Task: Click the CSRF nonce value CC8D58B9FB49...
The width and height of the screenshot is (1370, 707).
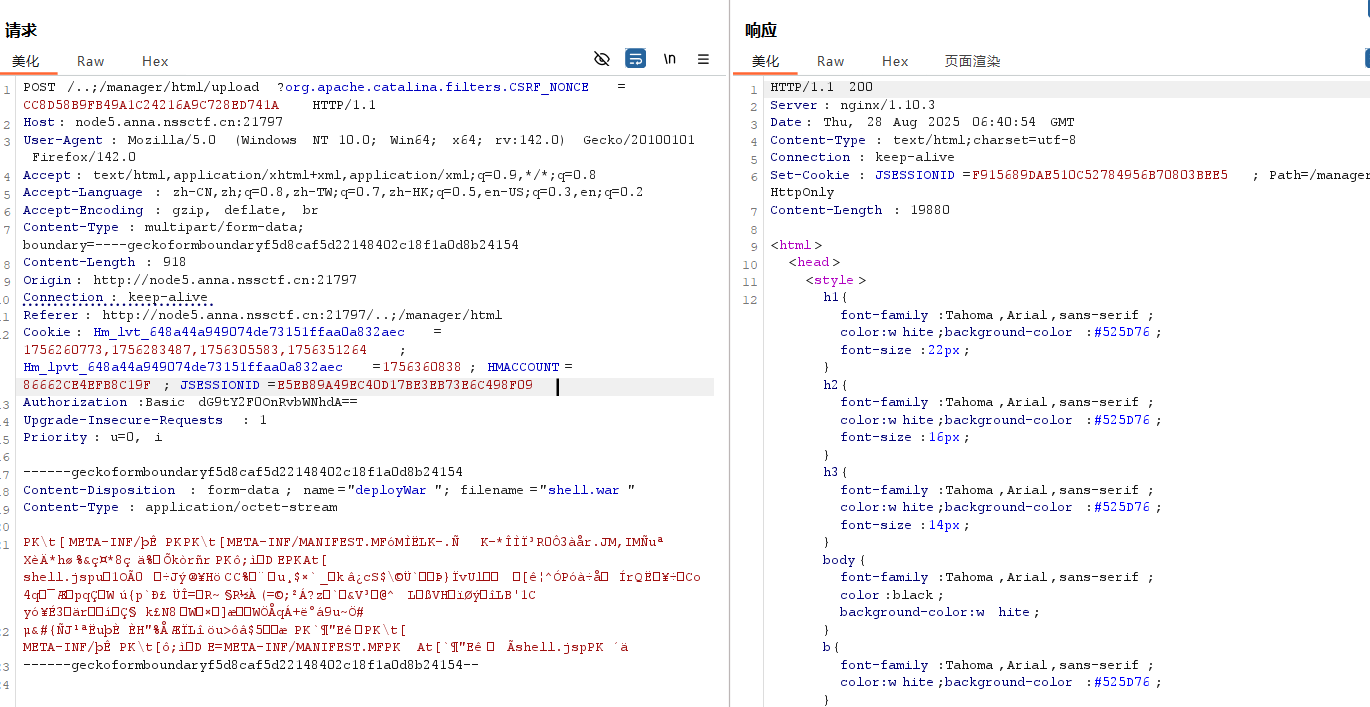Action: [x=151, y=105]
